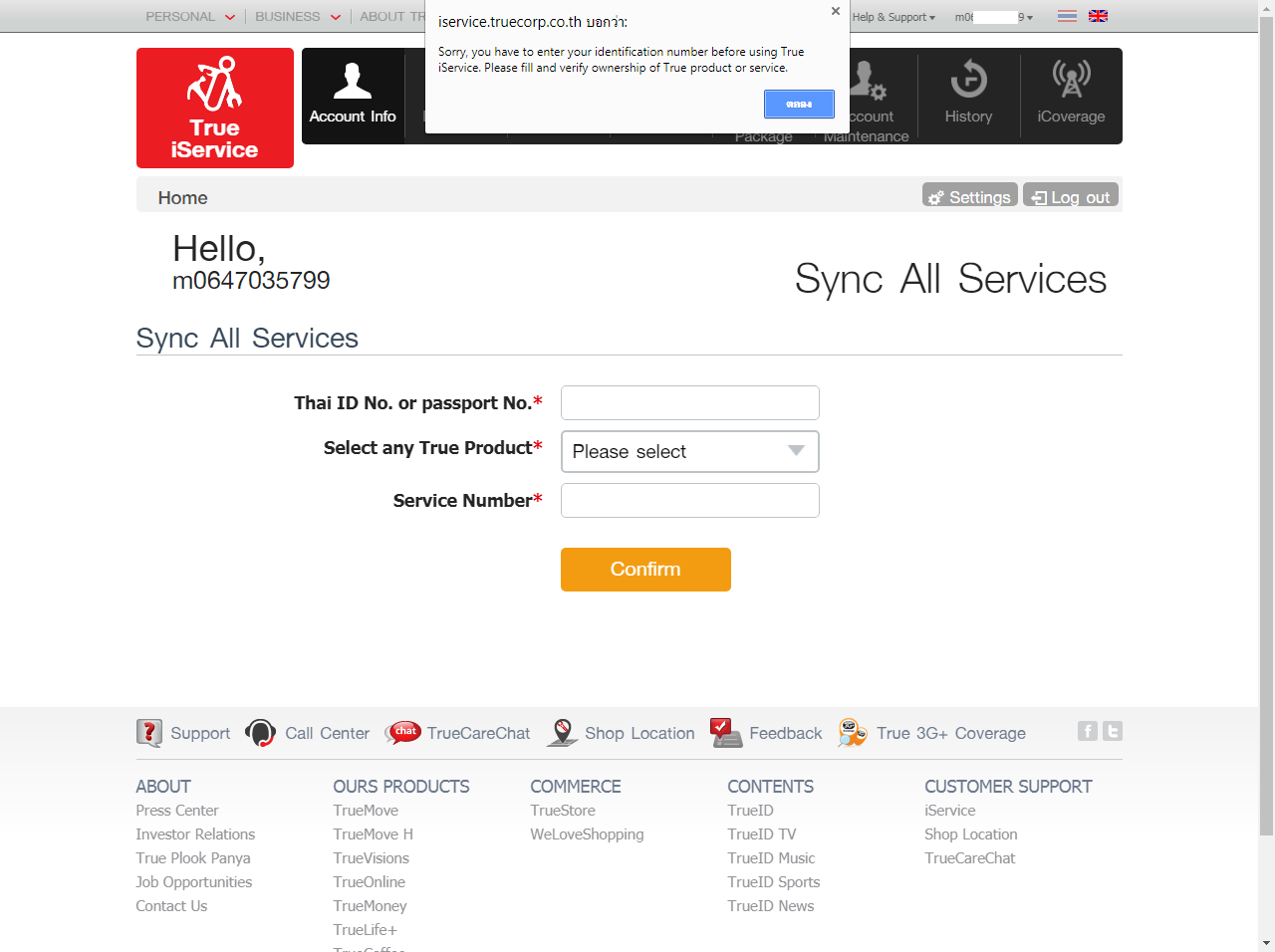Switch the site language to Thai flag

1067,16
